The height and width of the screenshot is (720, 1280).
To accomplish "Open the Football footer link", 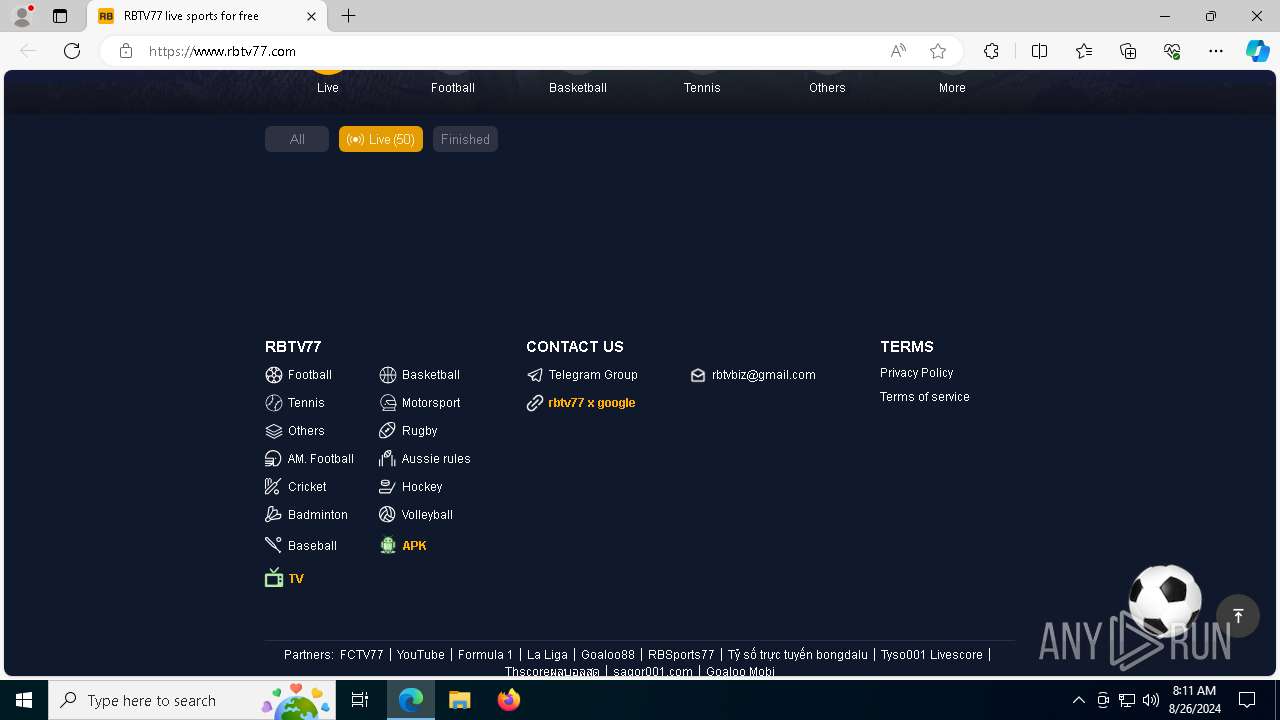I will [x=310, y=375].
